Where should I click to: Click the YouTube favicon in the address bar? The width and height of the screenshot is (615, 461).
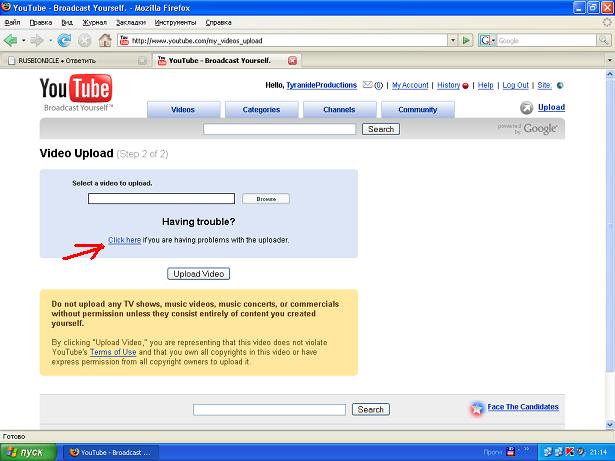pyautogui.click(x=124, y=40)
